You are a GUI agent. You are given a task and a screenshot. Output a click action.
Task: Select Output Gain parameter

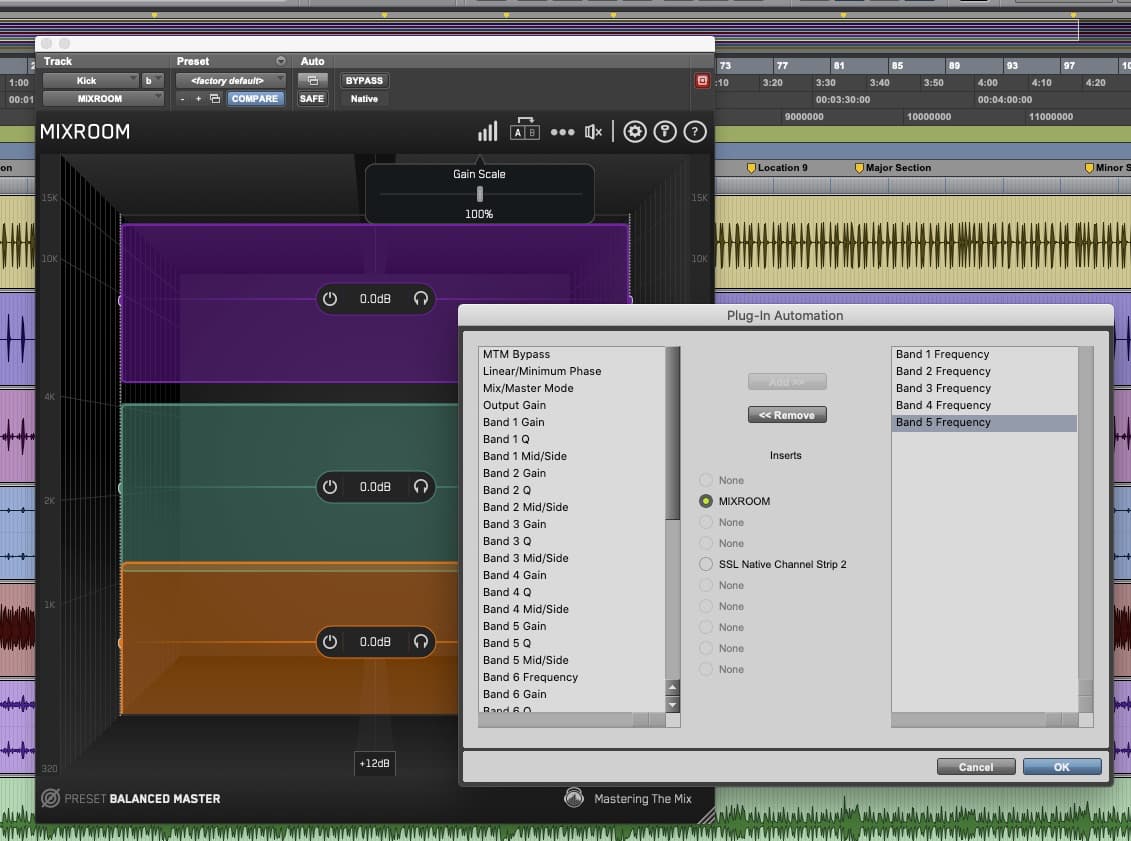click(x=514, y=405)
